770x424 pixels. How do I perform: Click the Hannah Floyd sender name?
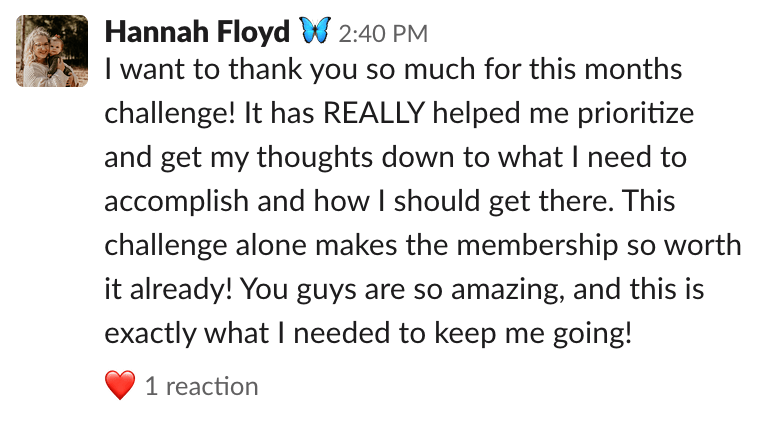[x=197, y=32]
